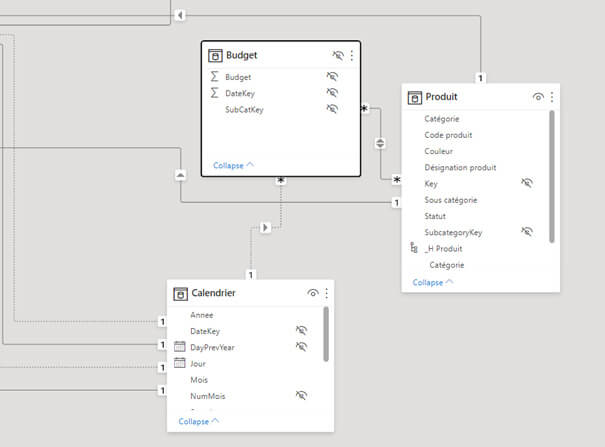Select the Catégorie field at top of Produit

coord(442,119)
